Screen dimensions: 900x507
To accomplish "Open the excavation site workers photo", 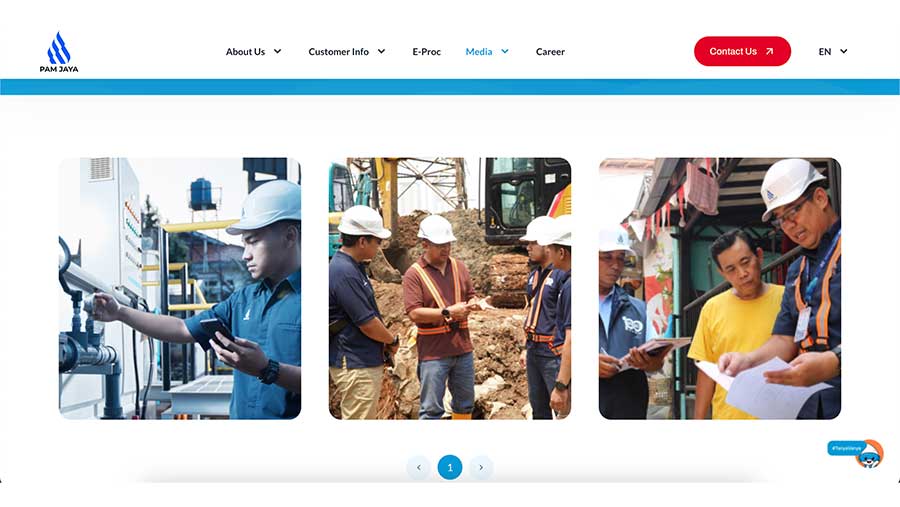I will [450, 288].
